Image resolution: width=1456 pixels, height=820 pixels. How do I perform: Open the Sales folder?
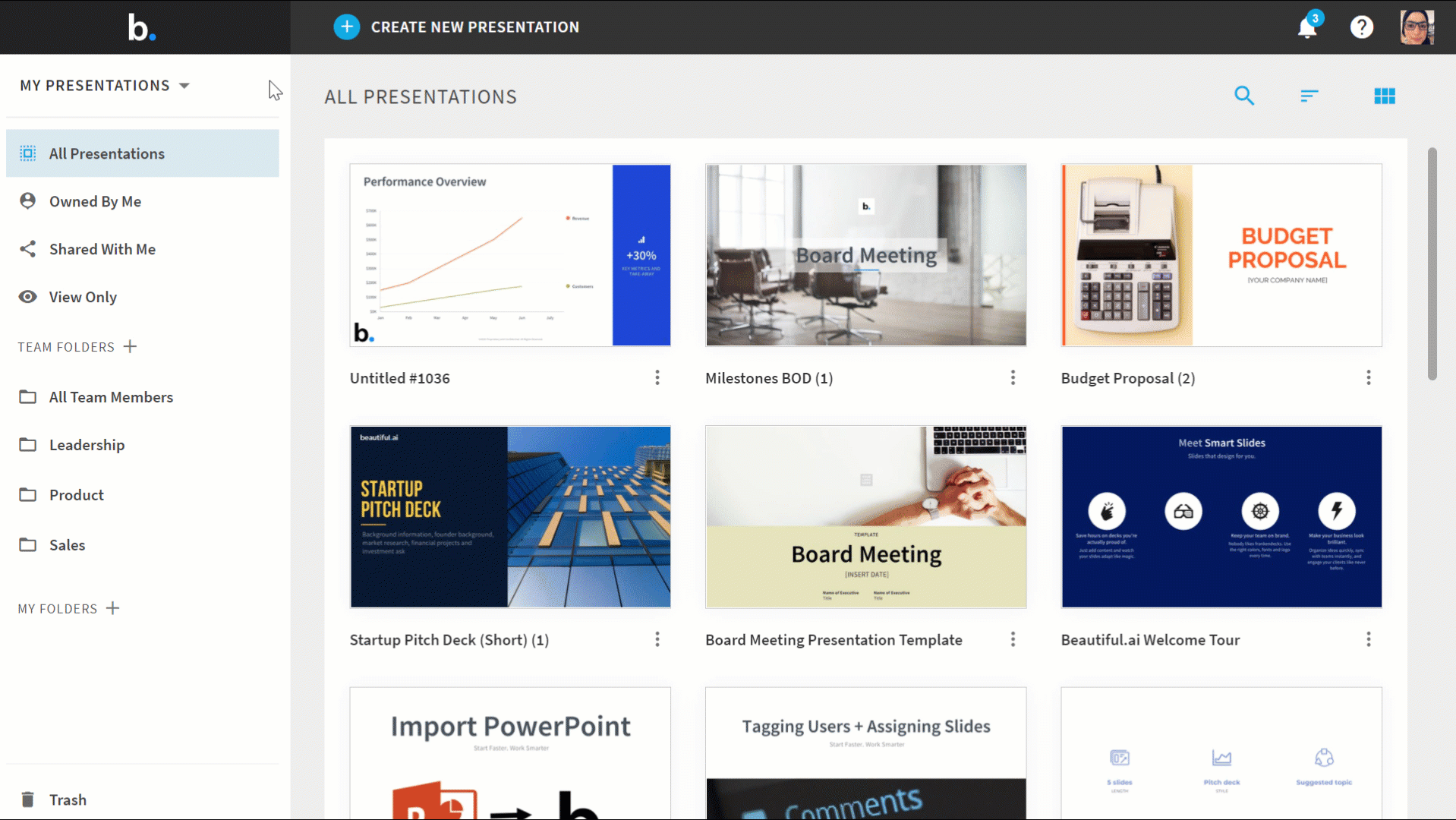[143, 545]
